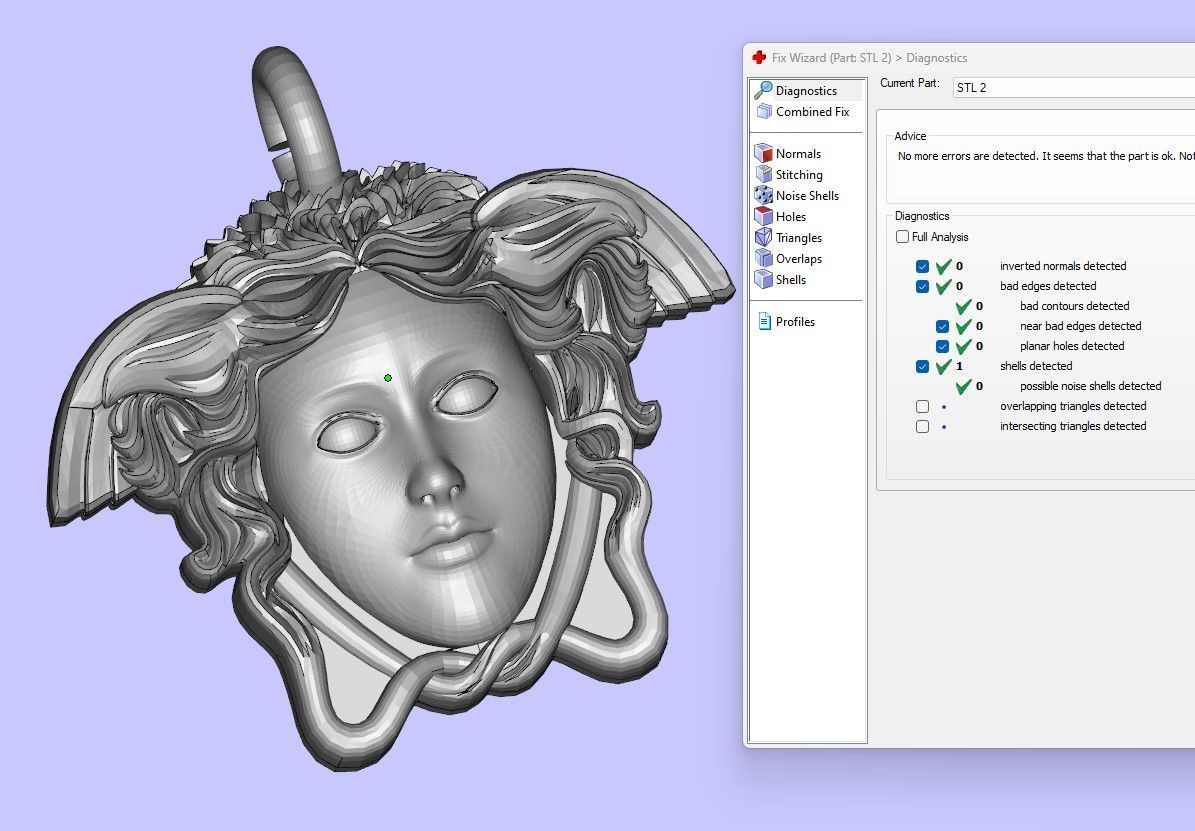Viewport: 1195px width, 831px height.
Task: Open the Holes fixing page
Action: 790,217
